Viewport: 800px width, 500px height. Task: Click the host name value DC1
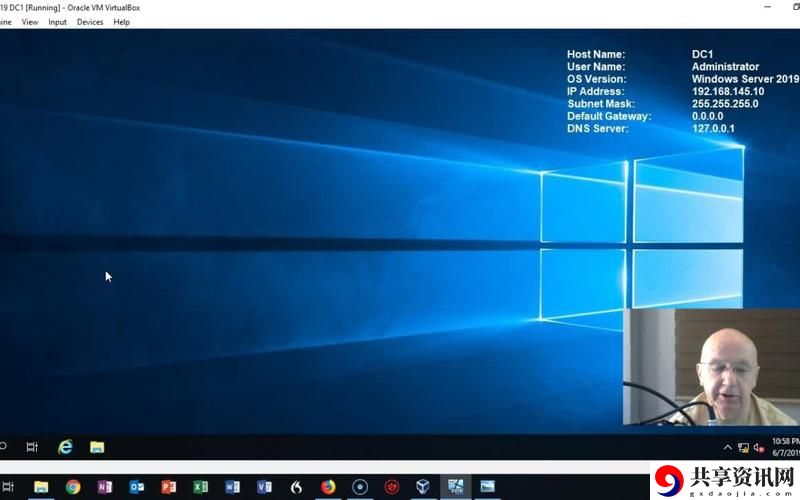tap(703, 54)
